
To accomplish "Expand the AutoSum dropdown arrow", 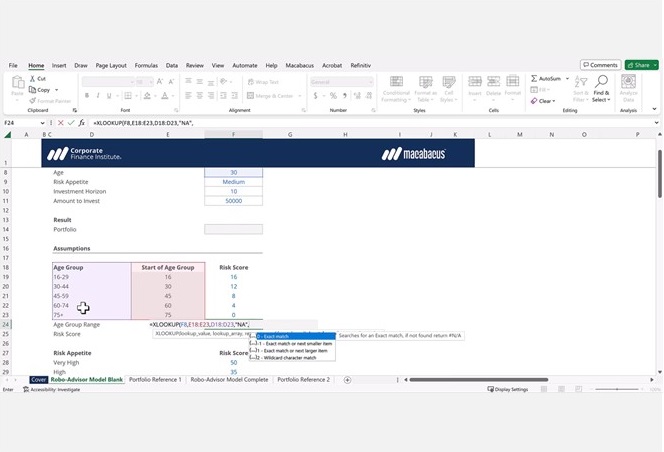I will [567, 78].
